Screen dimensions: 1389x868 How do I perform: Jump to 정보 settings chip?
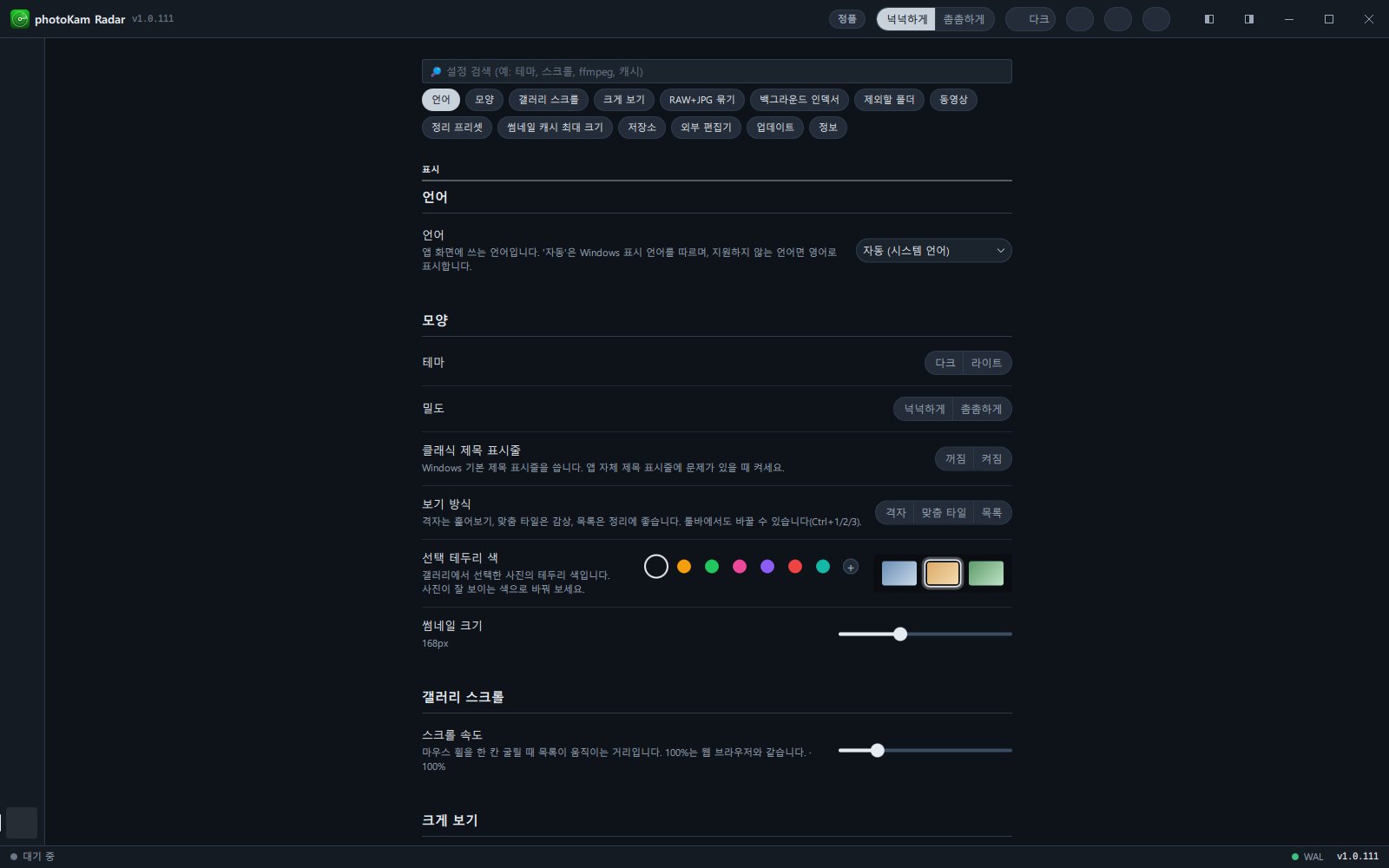[x=828, y=128]
